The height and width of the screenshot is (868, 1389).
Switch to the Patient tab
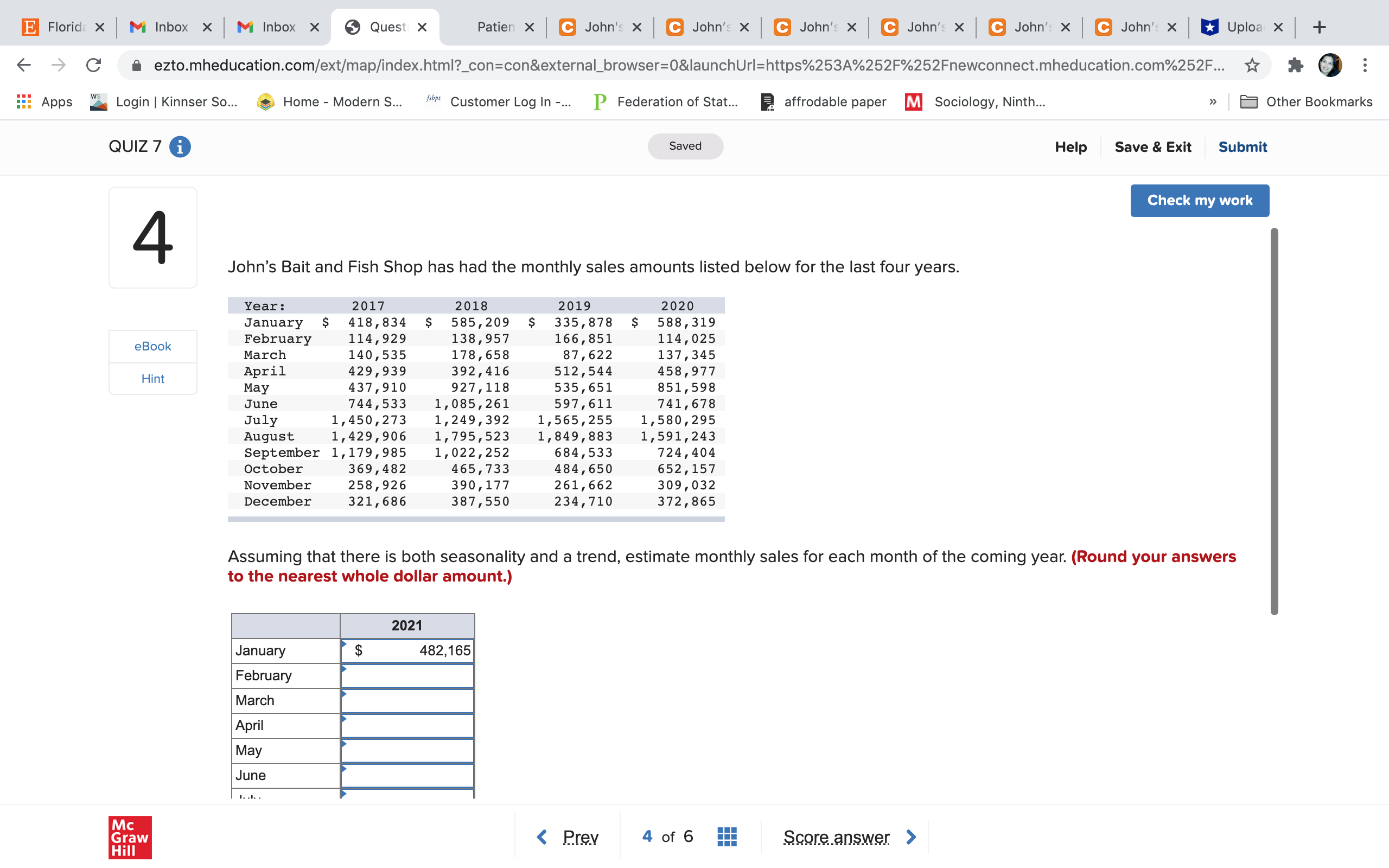tap(496, 27)
